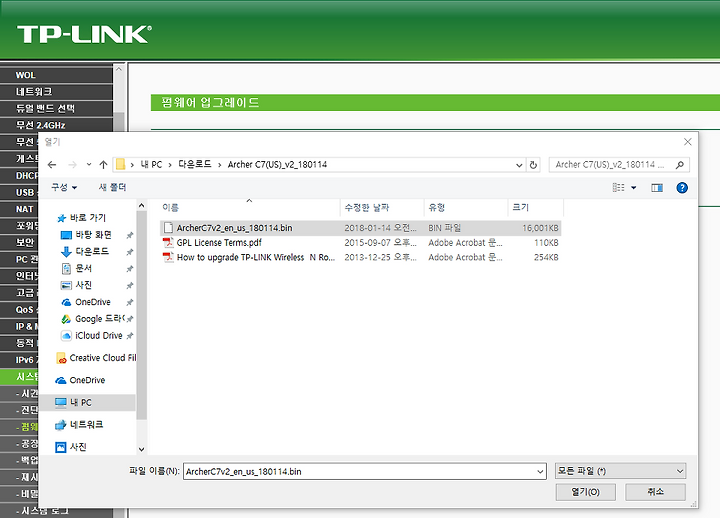This screenshot has height=518, width=720.
Task: Select 다운로드 in the address breadcrumb
Action: click(195, 164)
